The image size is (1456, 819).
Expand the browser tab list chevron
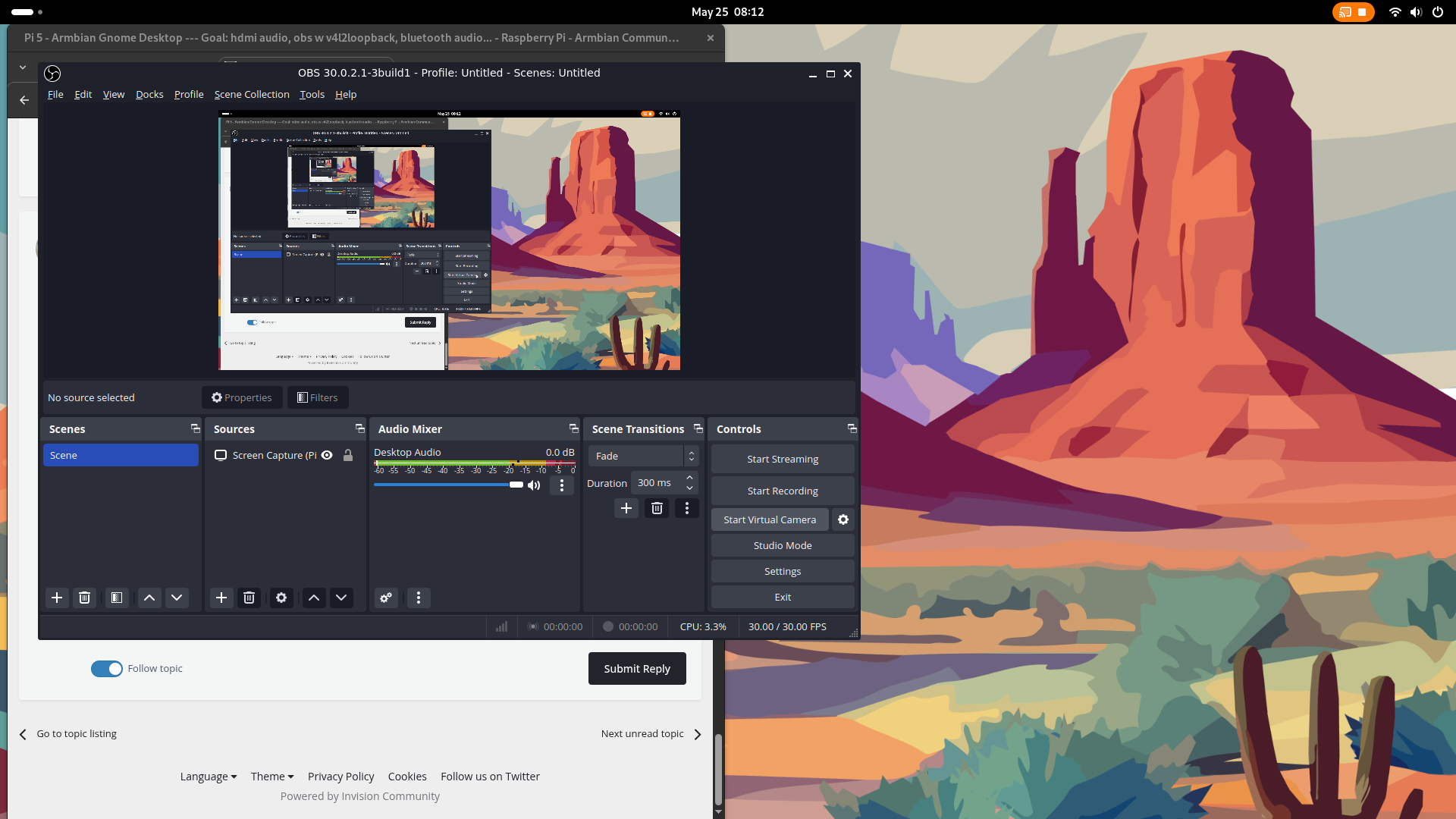[x=23, y=67]
